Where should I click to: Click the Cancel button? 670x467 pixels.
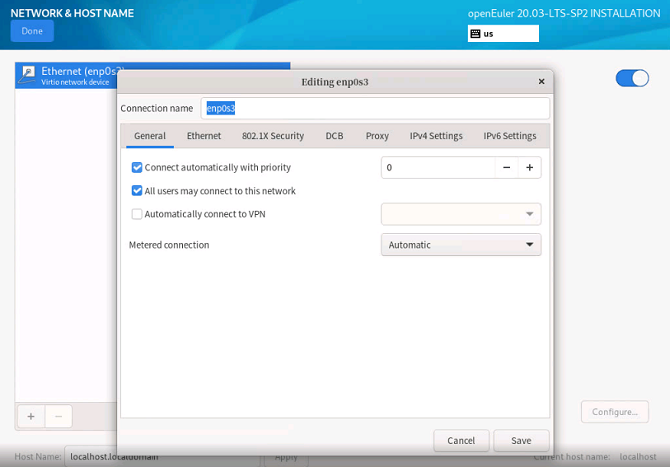click(x=461, y=440)
